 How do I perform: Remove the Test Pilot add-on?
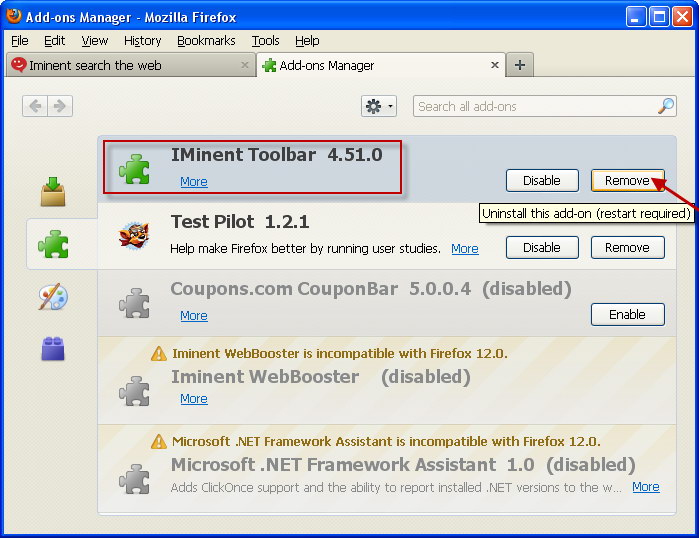pyautogui.click(x=627, y=247)
